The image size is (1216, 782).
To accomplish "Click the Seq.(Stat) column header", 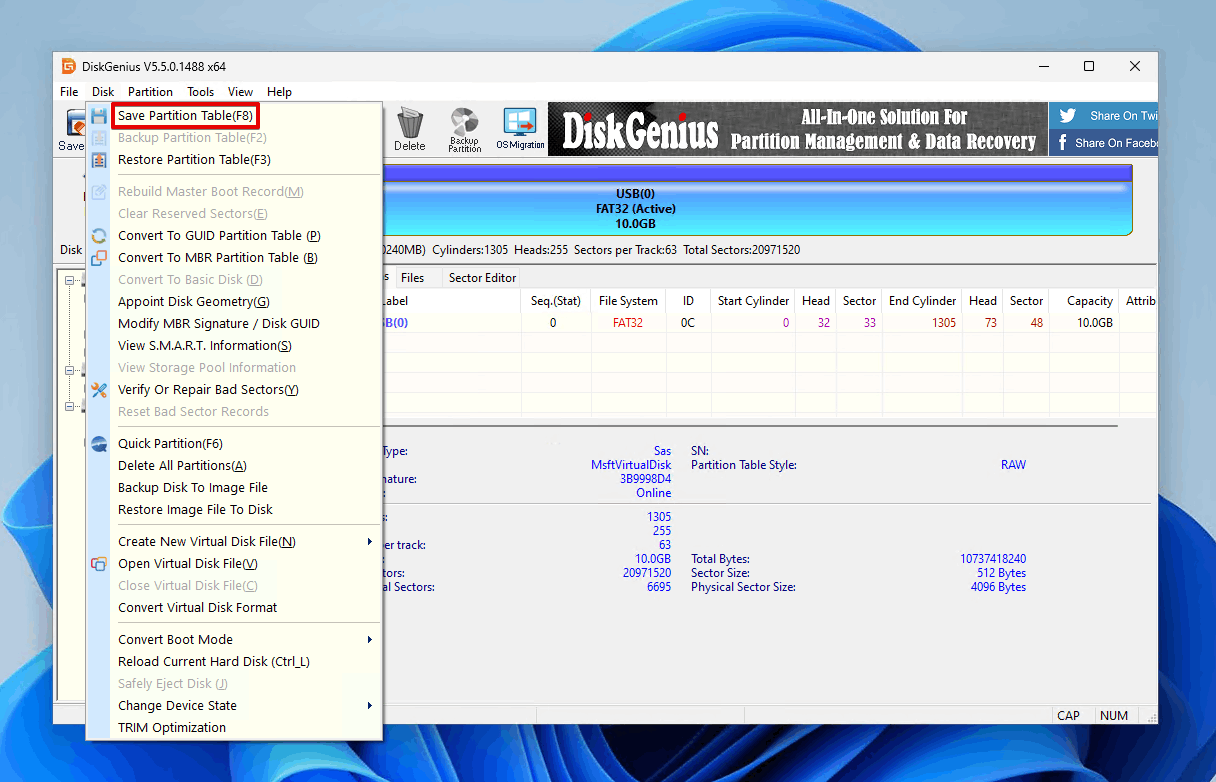I will 553,301.
